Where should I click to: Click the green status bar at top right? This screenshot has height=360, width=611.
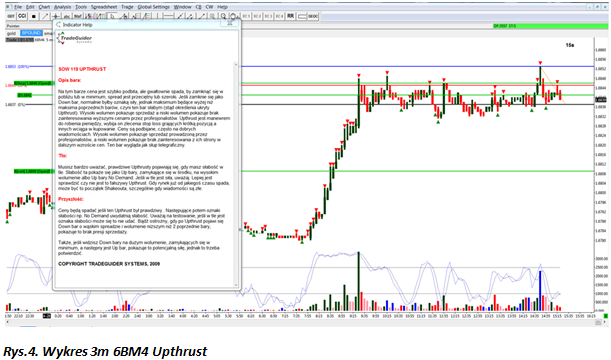[x=549, y=26]
